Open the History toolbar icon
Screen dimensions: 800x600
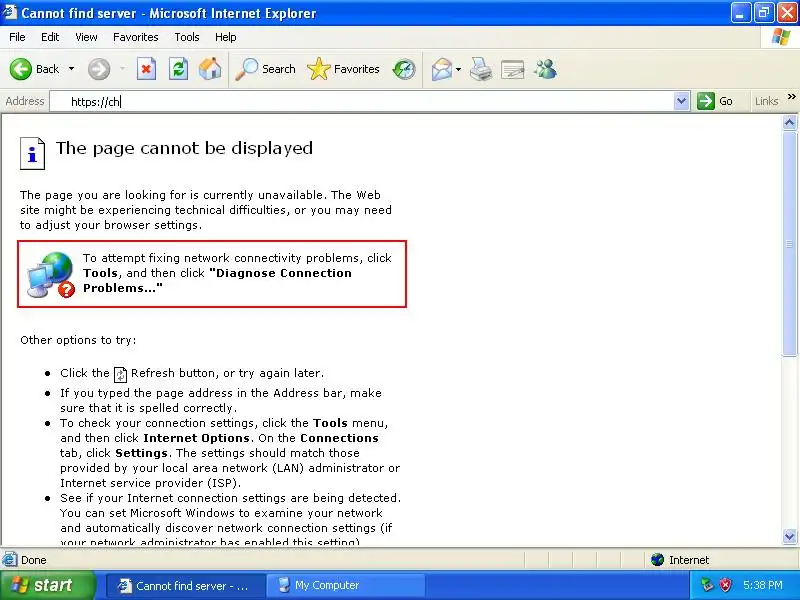click(x=404, y=69)
